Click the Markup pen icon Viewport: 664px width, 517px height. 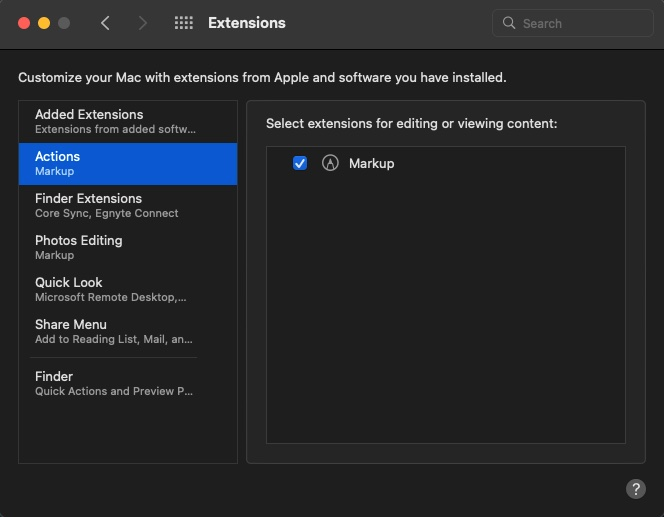[330, 163]
